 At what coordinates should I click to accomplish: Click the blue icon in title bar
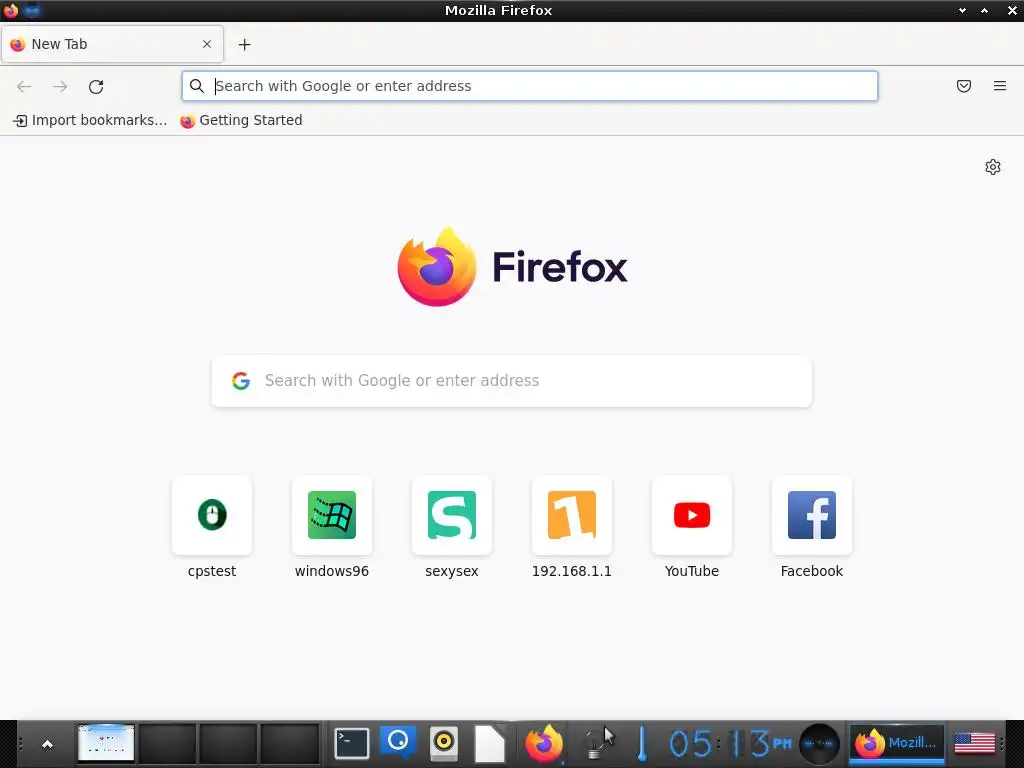point(32,10)
